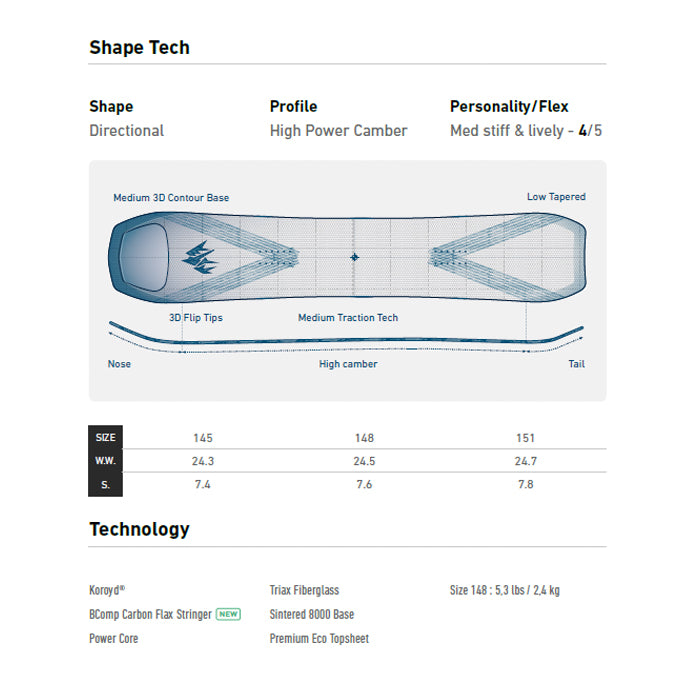Viewport: 700px width, 700px height.
Task: Click the Sintered 8000 Base item
Action: point(312,614)
